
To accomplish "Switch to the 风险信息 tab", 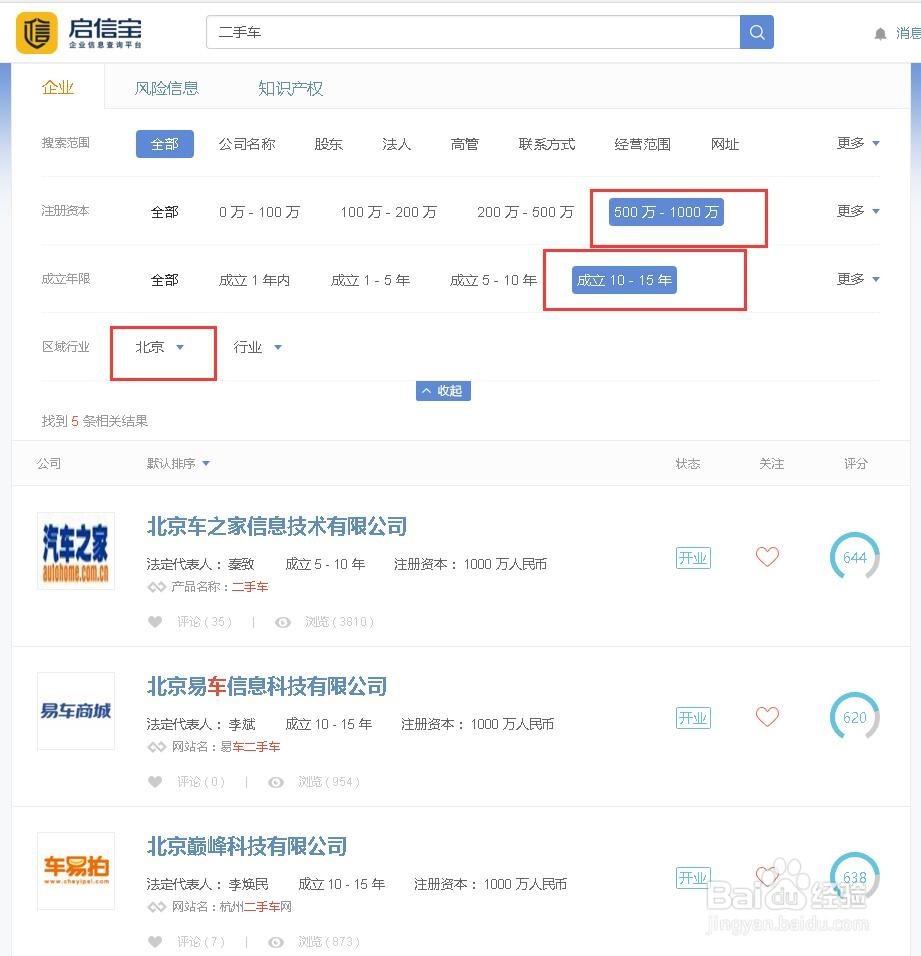I will coord(167,88).
